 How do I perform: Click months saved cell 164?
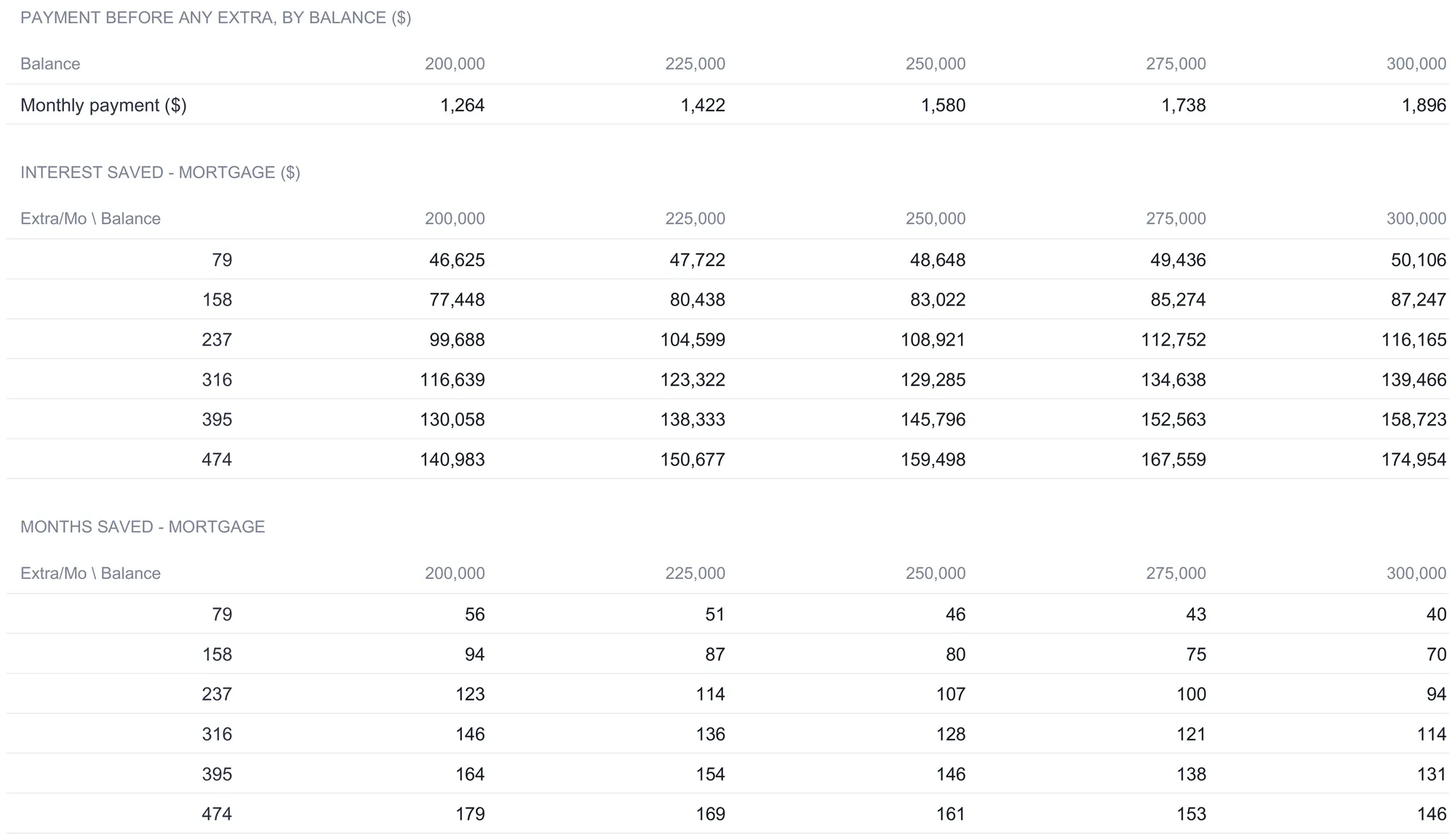[470, 774]
